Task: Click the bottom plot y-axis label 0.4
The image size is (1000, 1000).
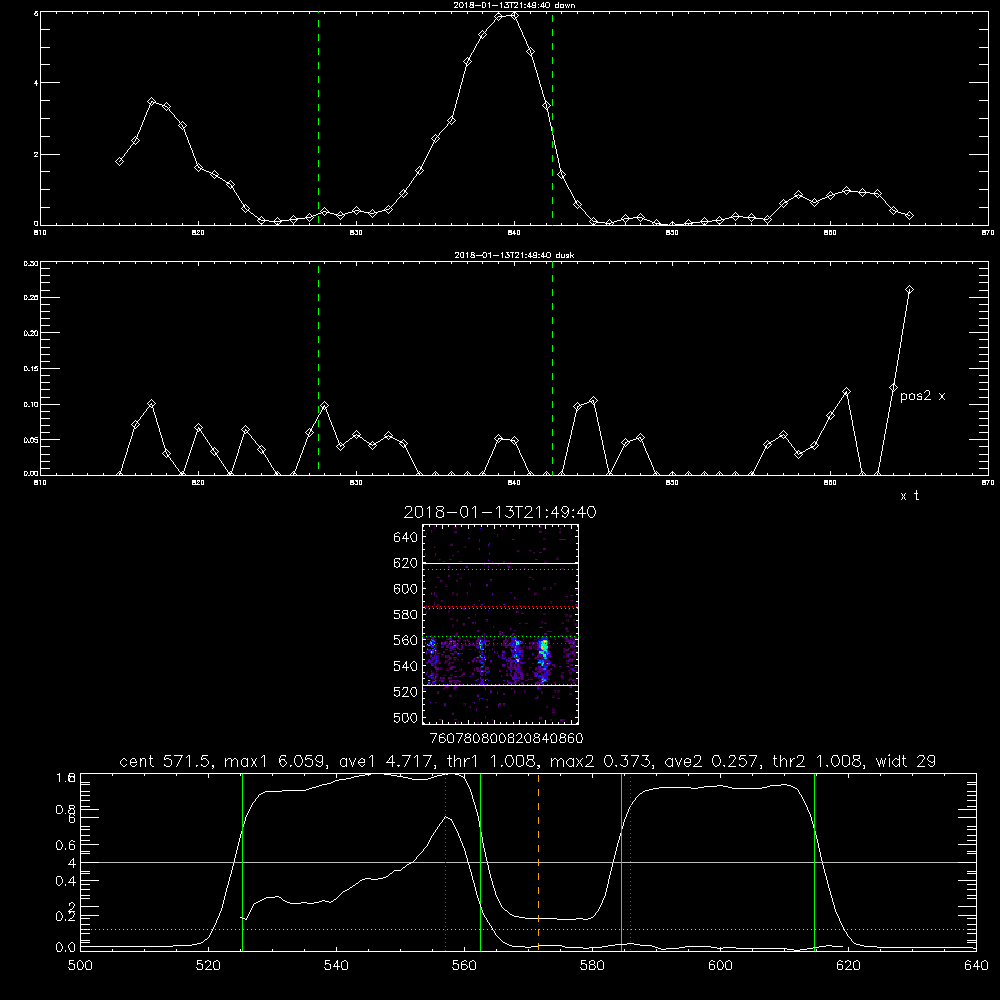Action: coord(67,881)
